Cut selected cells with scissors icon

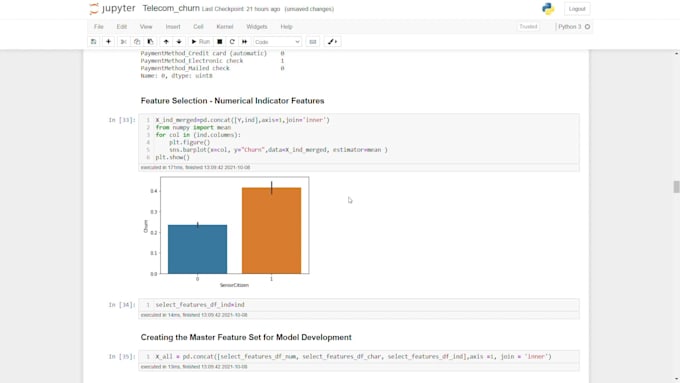124,42
